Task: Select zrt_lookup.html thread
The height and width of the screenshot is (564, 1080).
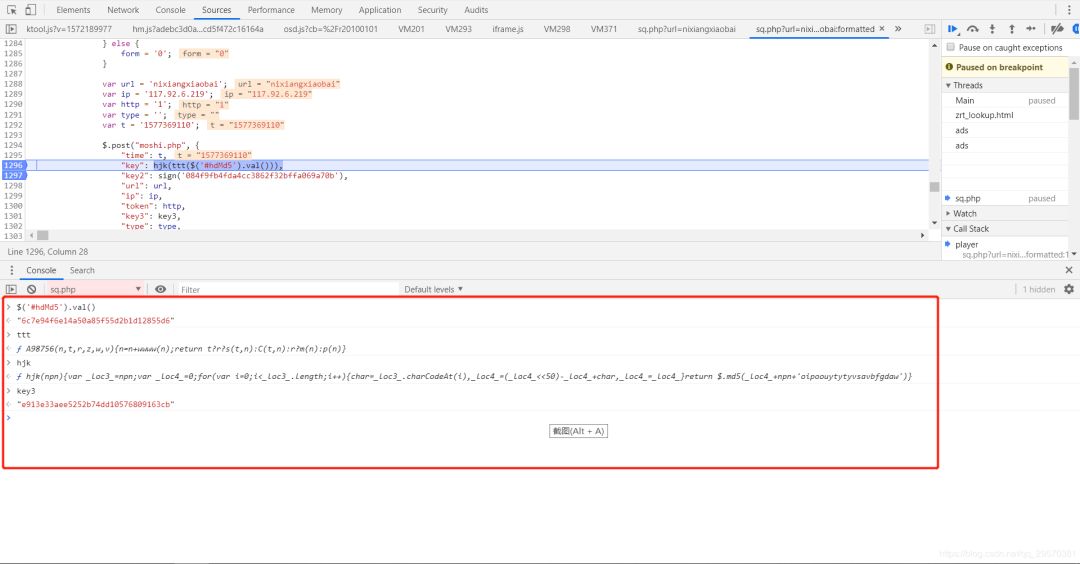Action: click(983, 115)
